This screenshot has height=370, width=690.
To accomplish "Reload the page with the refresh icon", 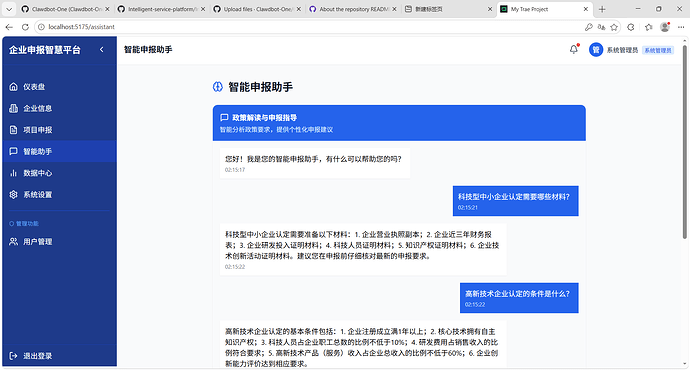I will click(x=25, y=27).
